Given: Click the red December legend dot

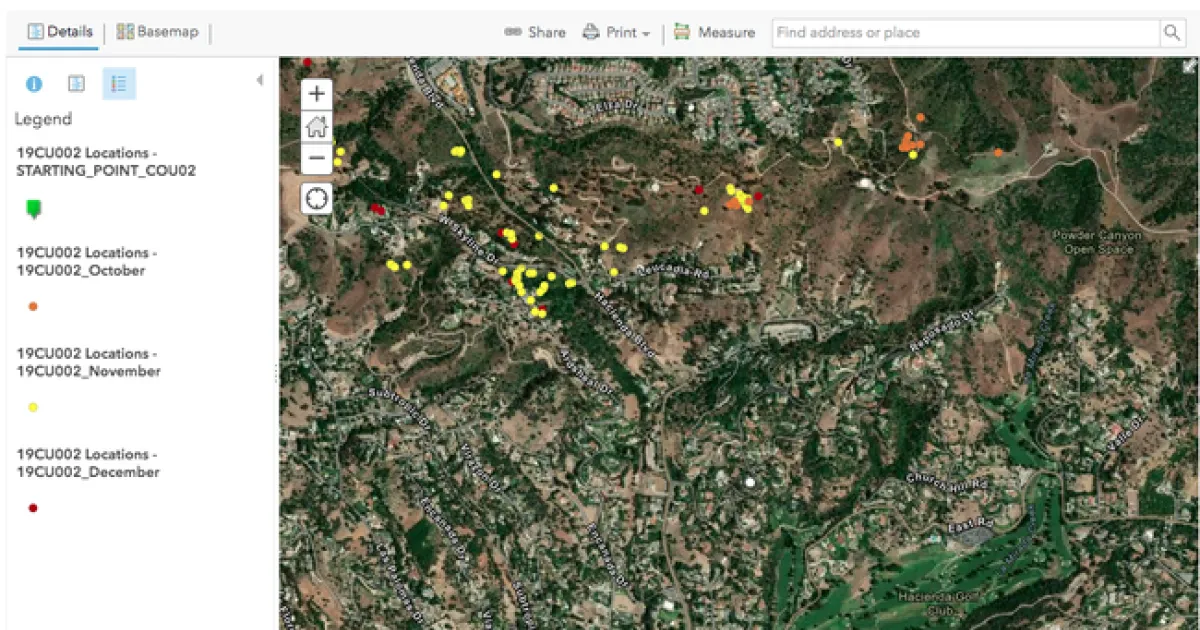Looking at the screenshot, I should point(33,508).
